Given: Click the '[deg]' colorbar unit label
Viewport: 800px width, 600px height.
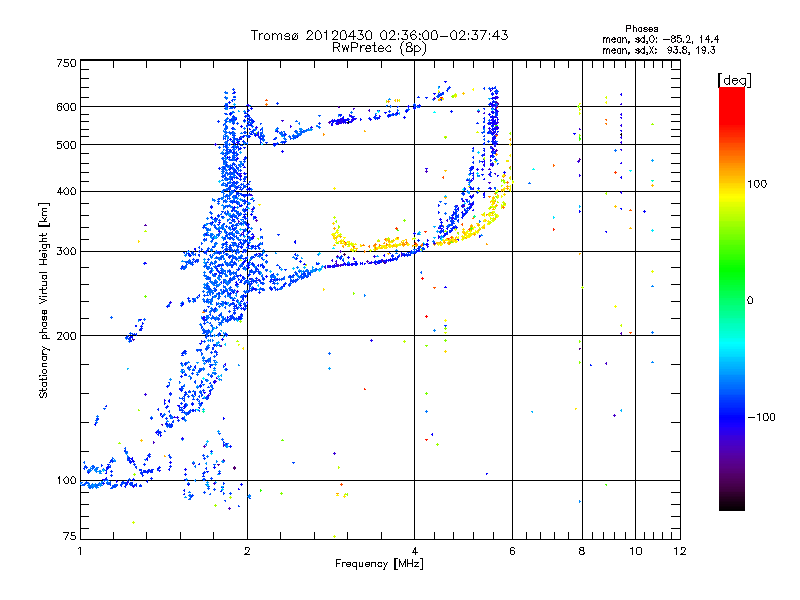Looking at the screenshot, I should pyautogui.click(x=734, y=80).
